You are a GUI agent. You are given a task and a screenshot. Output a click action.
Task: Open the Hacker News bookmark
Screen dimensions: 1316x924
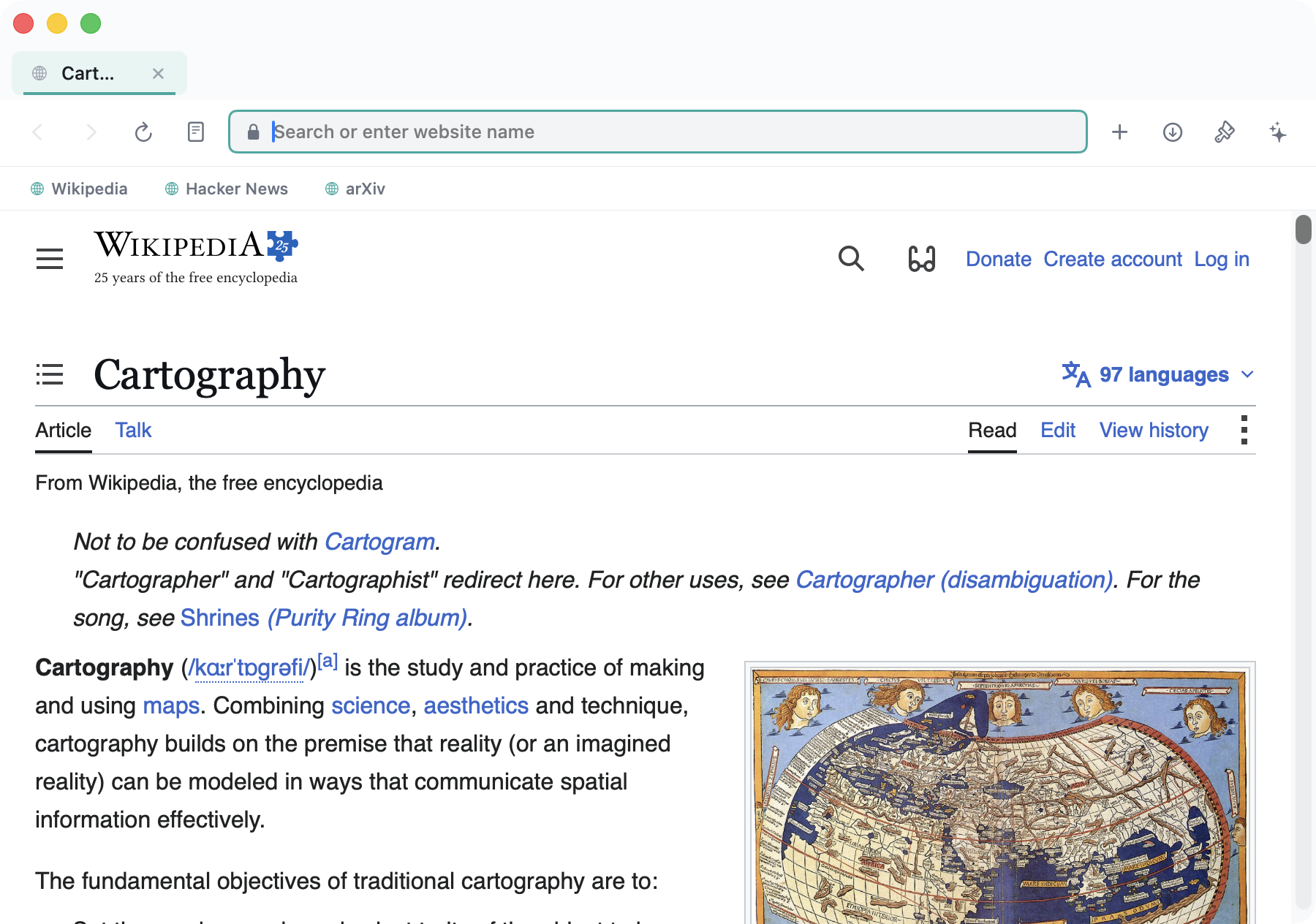tap(227, 189)
